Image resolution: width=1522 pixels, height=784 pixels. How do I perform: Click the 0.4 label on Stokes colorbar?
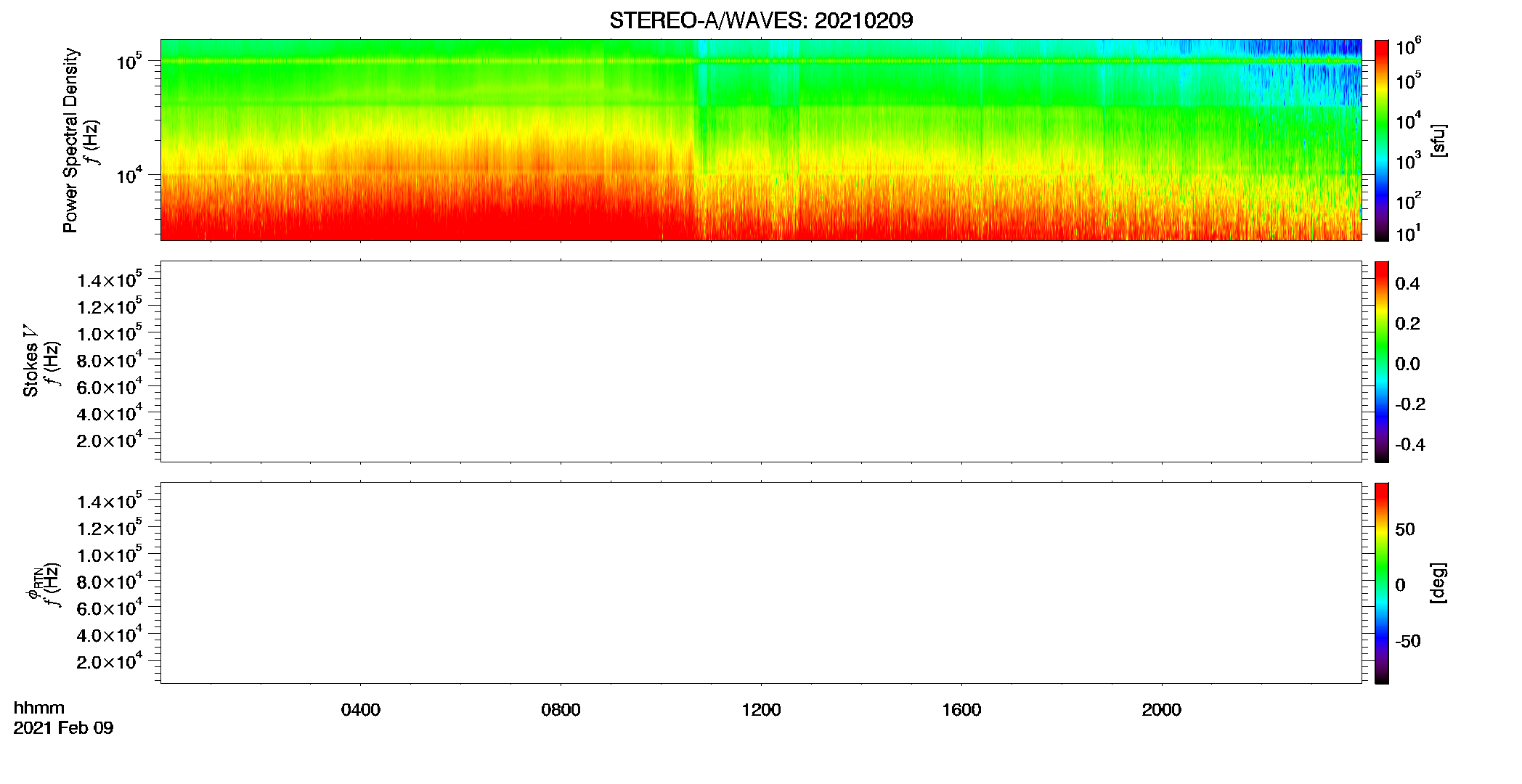pos(1407,284)
